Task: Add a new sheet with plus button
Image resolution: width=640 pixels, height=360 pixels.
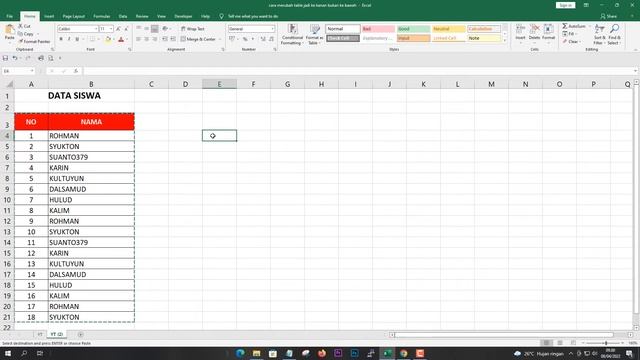Action: click(x=80, y=334)
